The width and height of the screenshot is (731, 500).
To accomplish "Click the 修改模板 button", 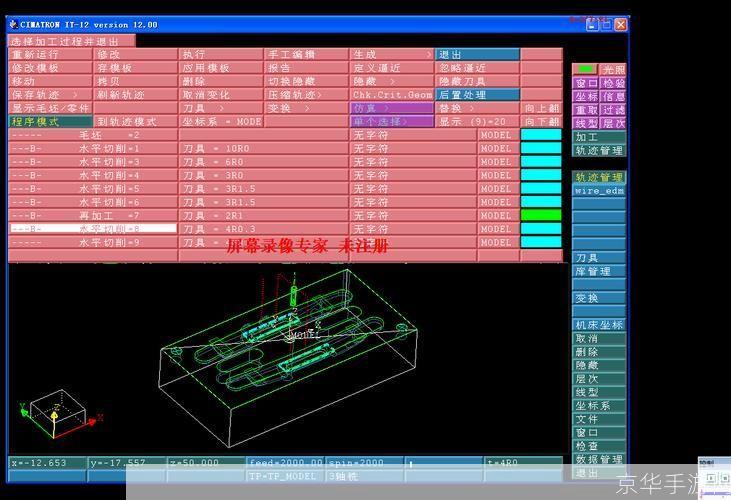I will [x=50, y=68].
